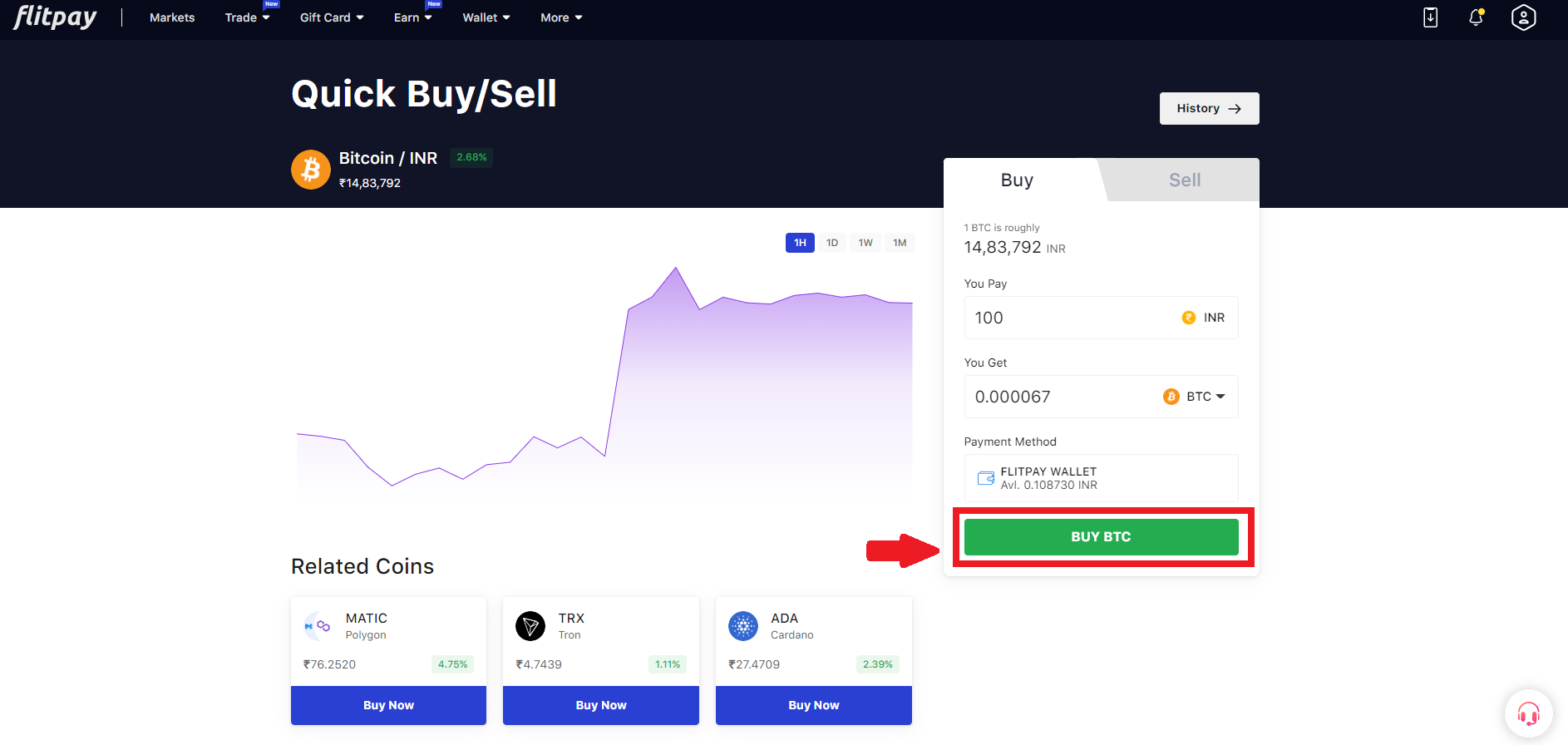The image size is (1568, 745).
Task: Open the download app icon
Action: tap(1430, 17)
